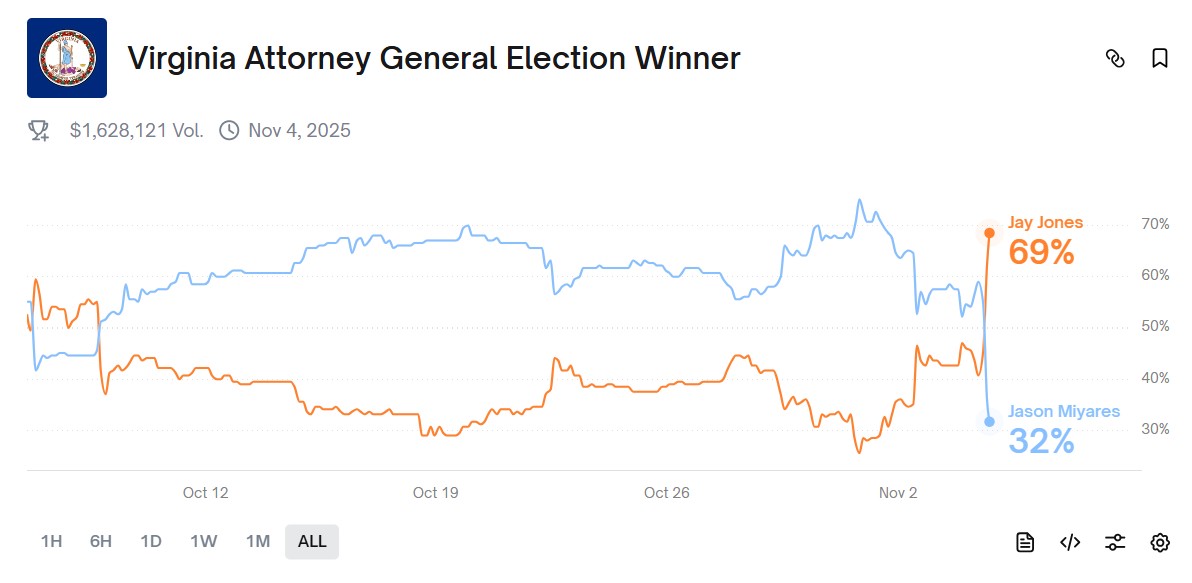Open the embed code view
The image size is (1192, 583).
click(x=1070, y=541)
